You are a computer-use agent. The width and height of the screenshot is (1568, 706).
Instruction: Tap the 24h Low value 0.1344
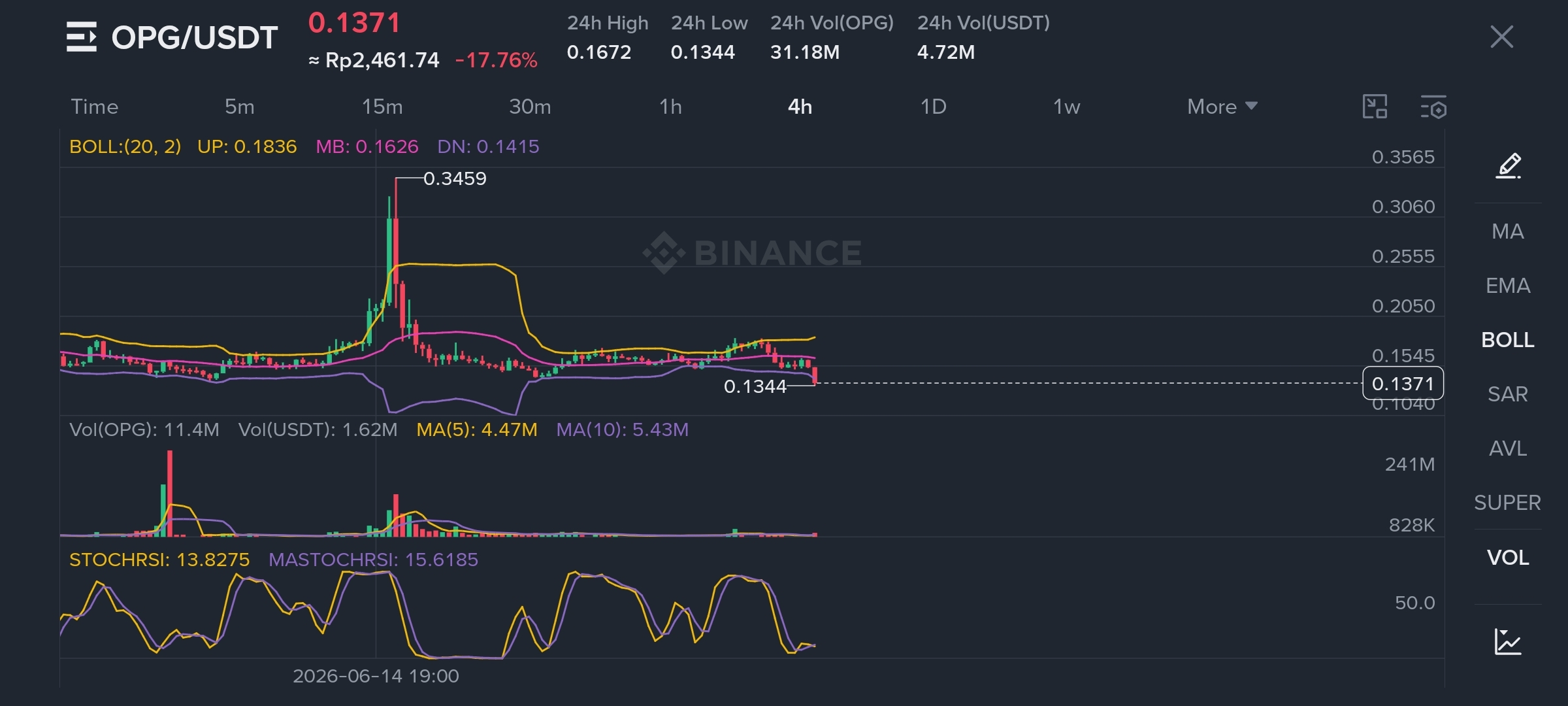point(703,52)
